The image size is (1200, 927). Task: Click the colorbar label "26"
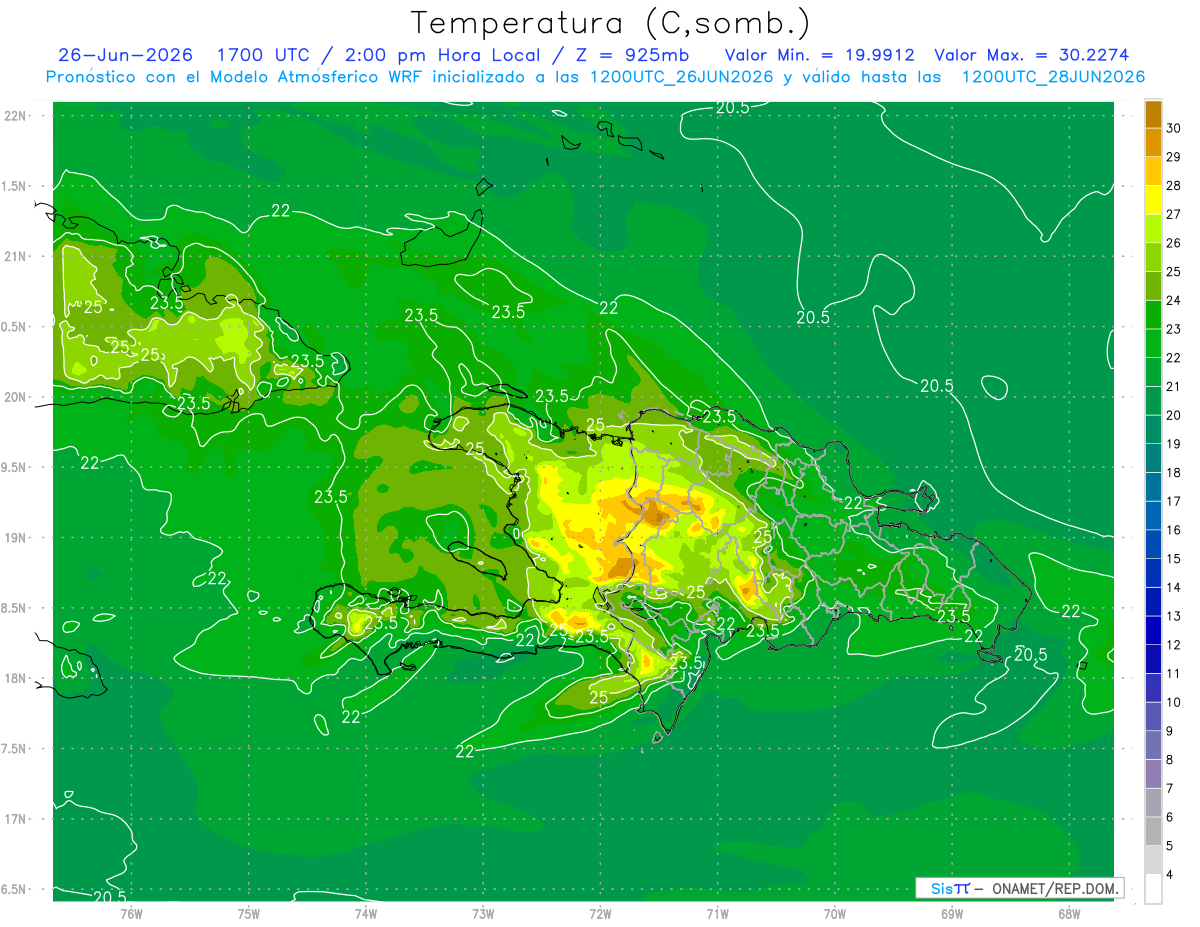(x=1175, y=243)
